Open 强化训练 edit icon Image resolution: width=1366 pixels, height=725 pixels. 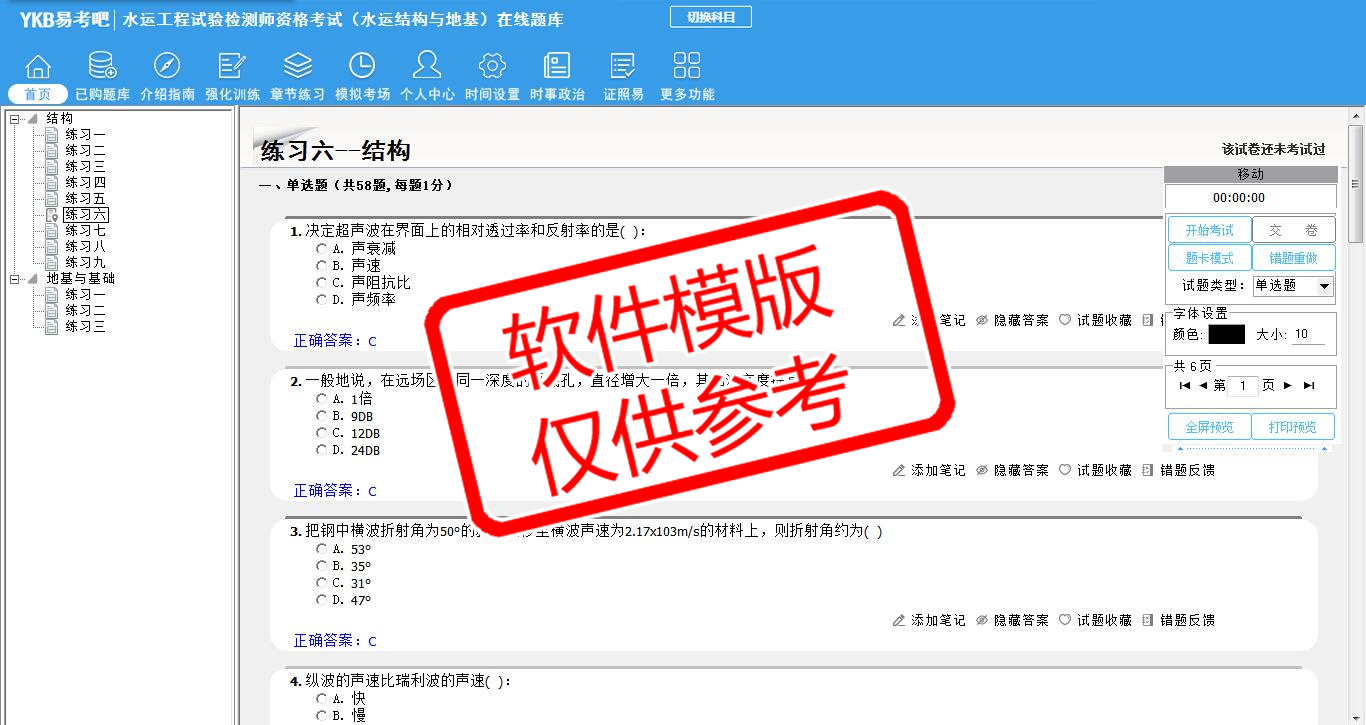[x=232, y=67]
